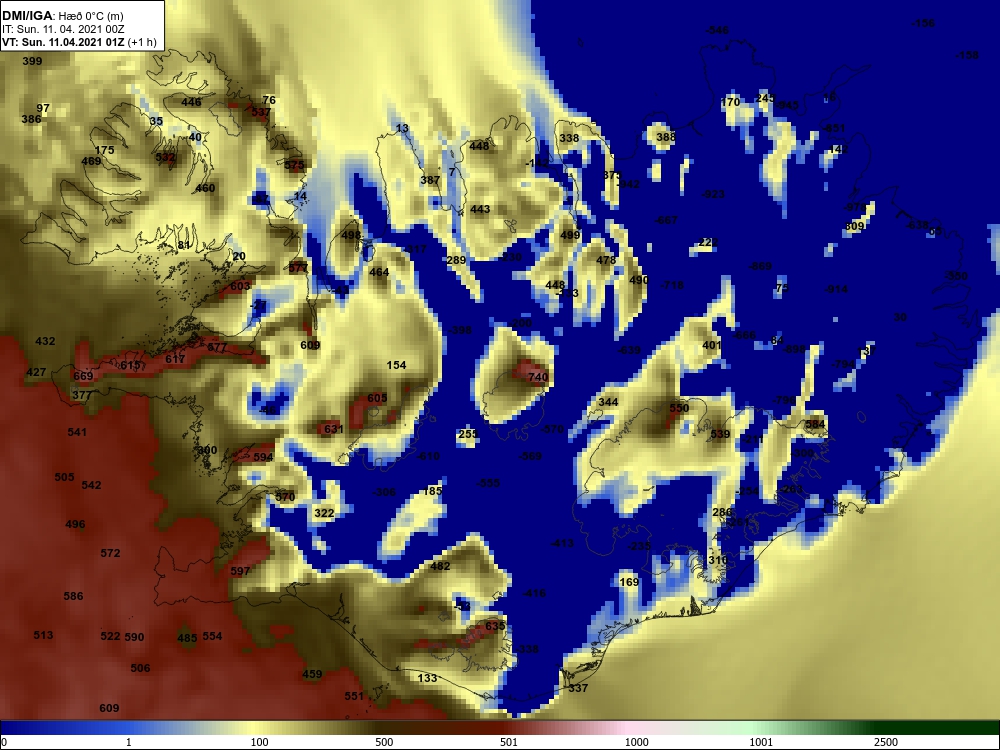Click the legend label '0'

coord(4,742)
